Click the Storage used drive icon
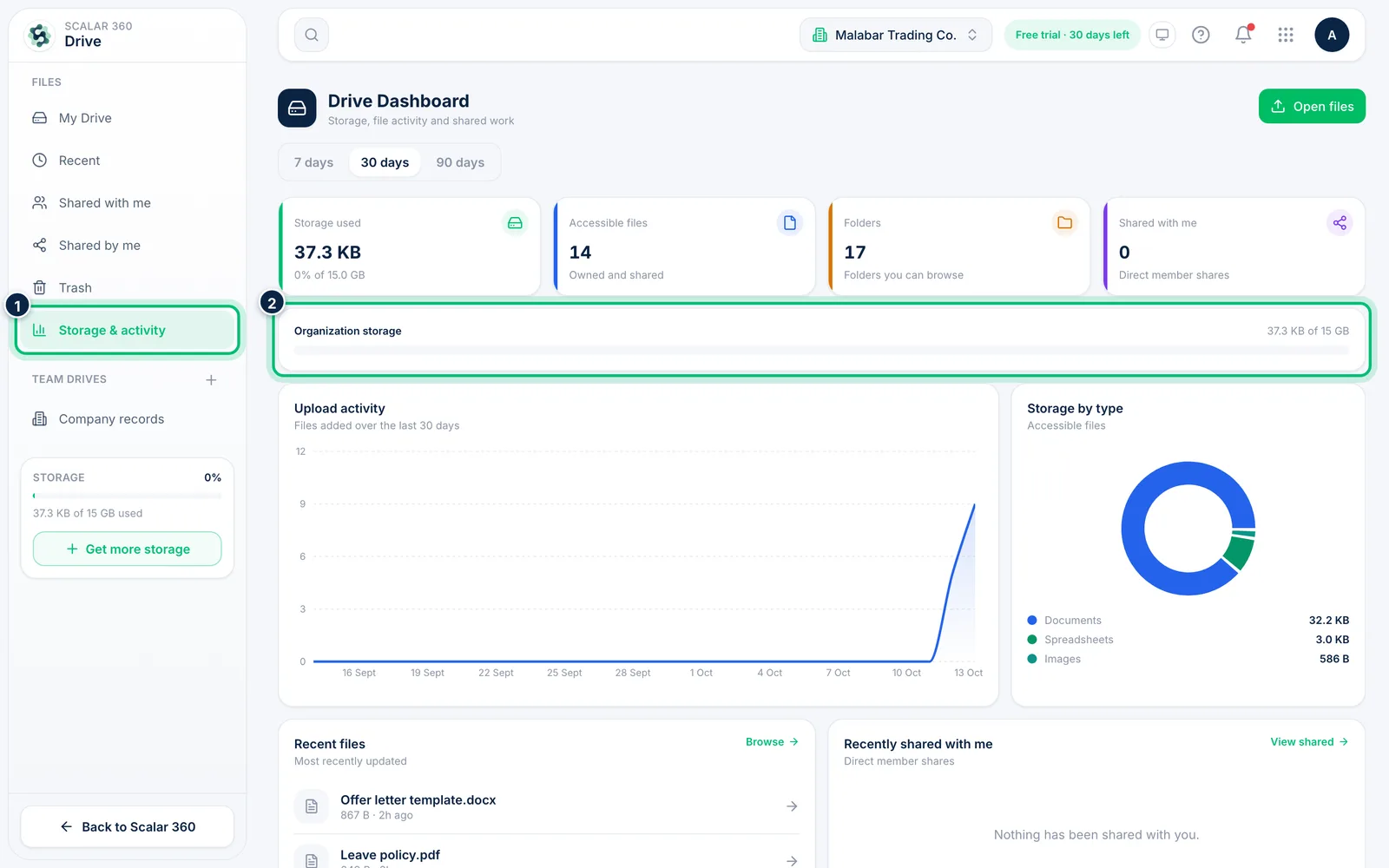This screenshot has width=1389, height=868. [515, 223]
